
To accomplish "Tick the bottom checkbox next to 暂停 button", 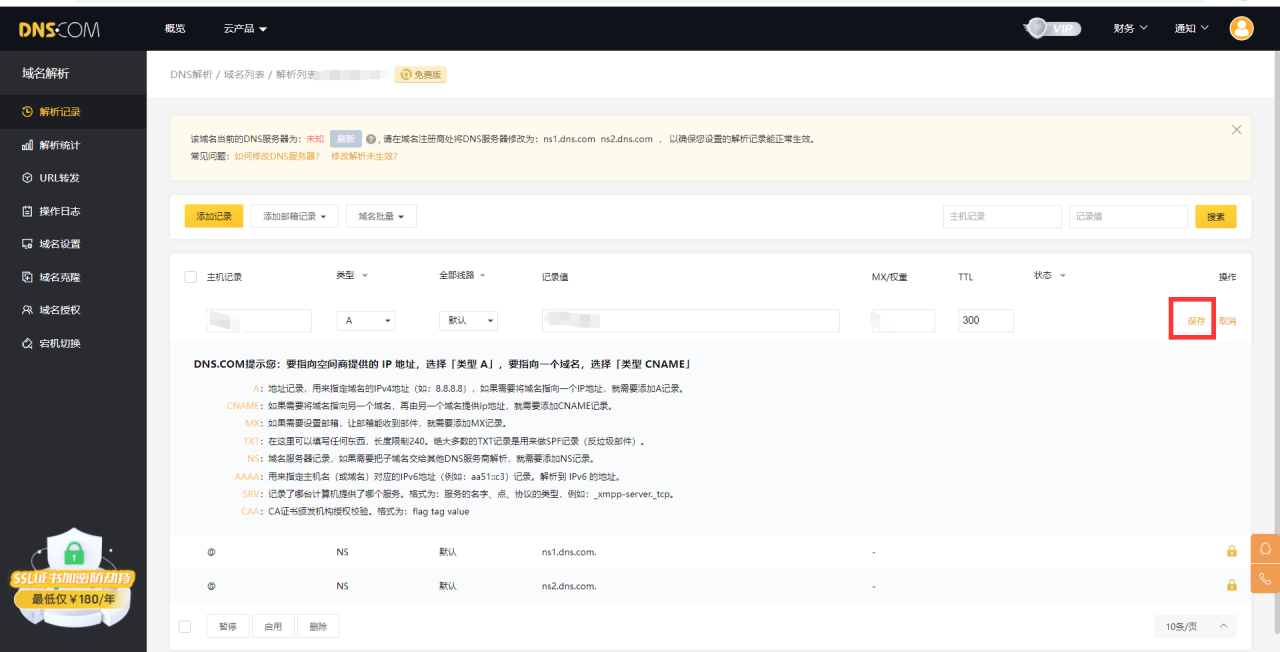I will 184,627.
